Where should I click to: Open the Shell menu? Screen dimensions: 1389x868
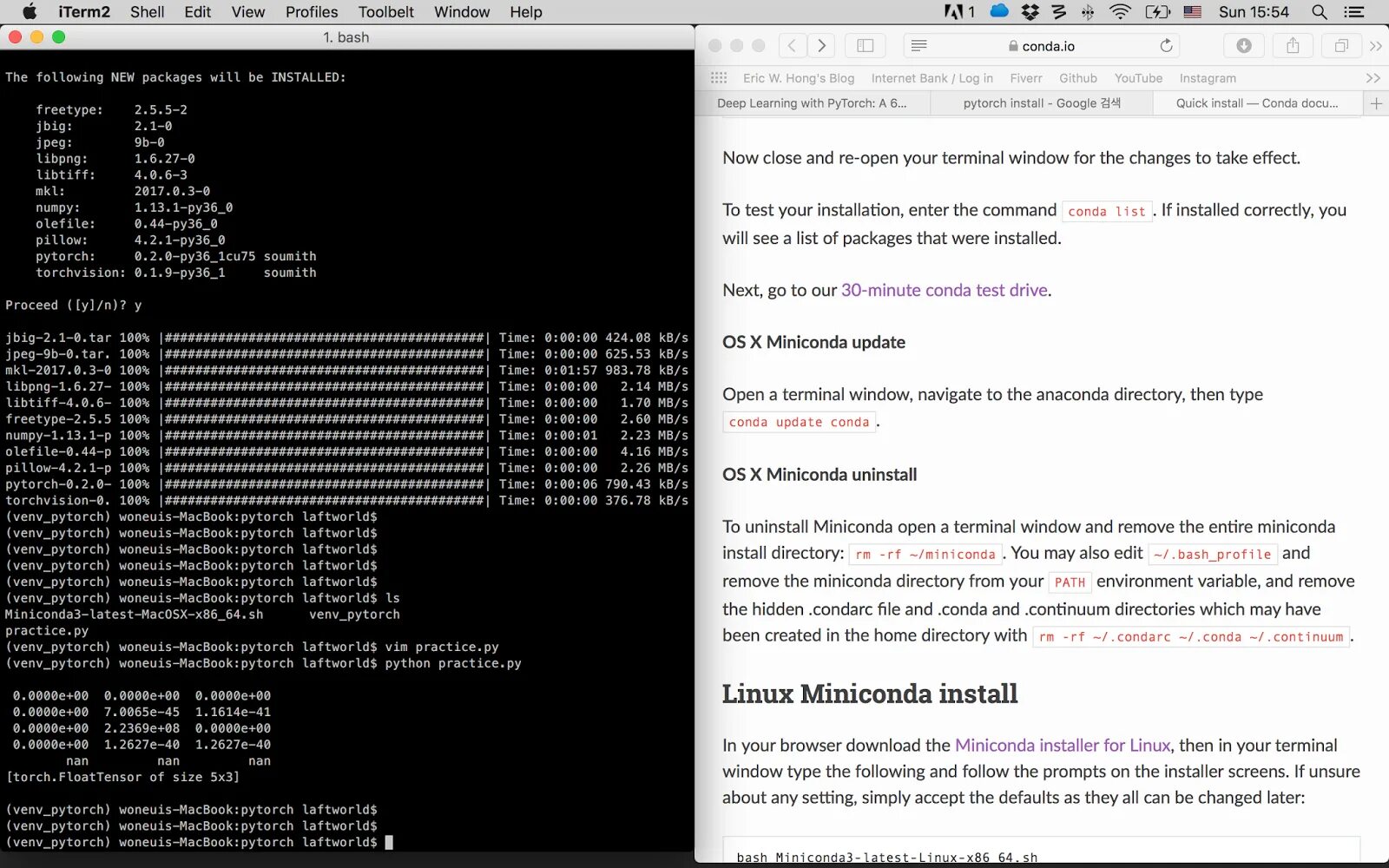click(x=148, y=12)
